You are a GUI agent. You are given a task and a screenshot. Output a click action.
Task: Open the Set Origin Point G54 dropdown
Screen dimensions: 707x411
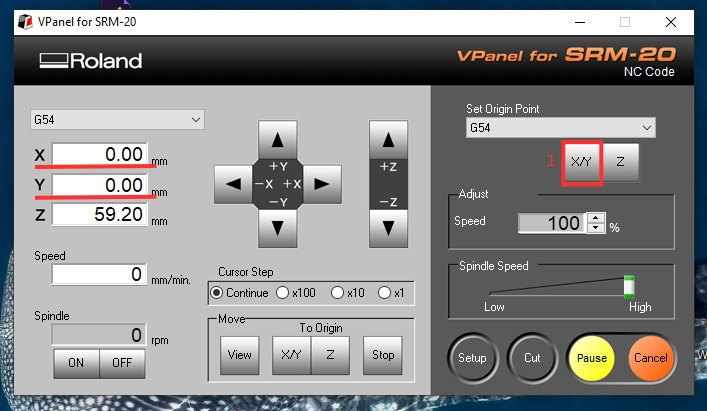(x=560, y=128)
